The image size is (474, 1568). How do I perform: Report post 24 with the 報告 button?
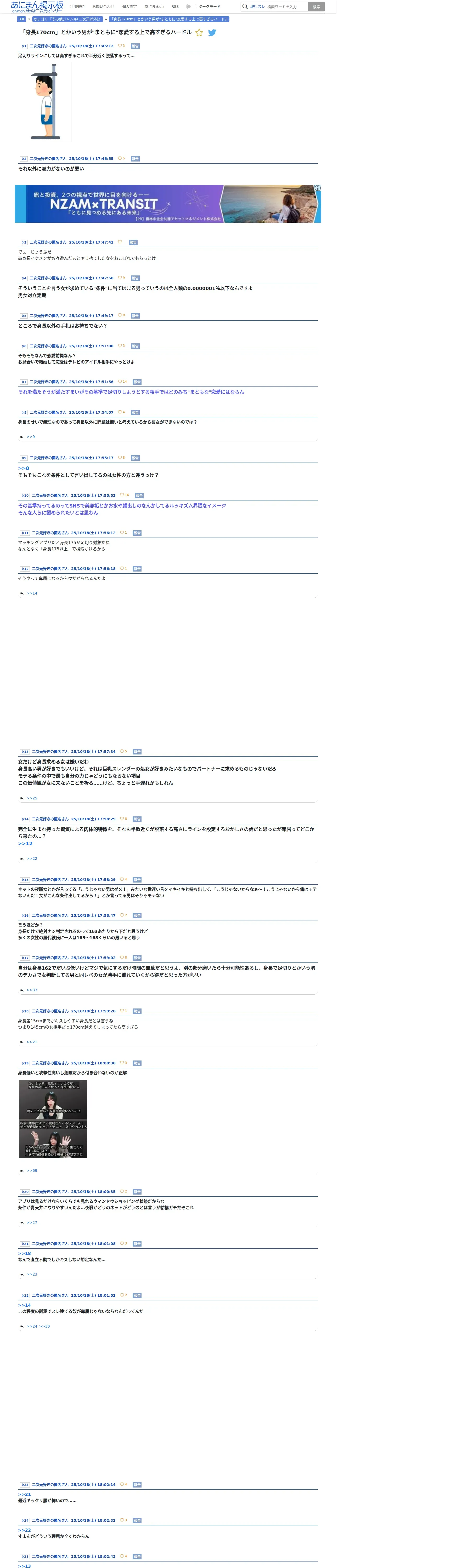137,1520
